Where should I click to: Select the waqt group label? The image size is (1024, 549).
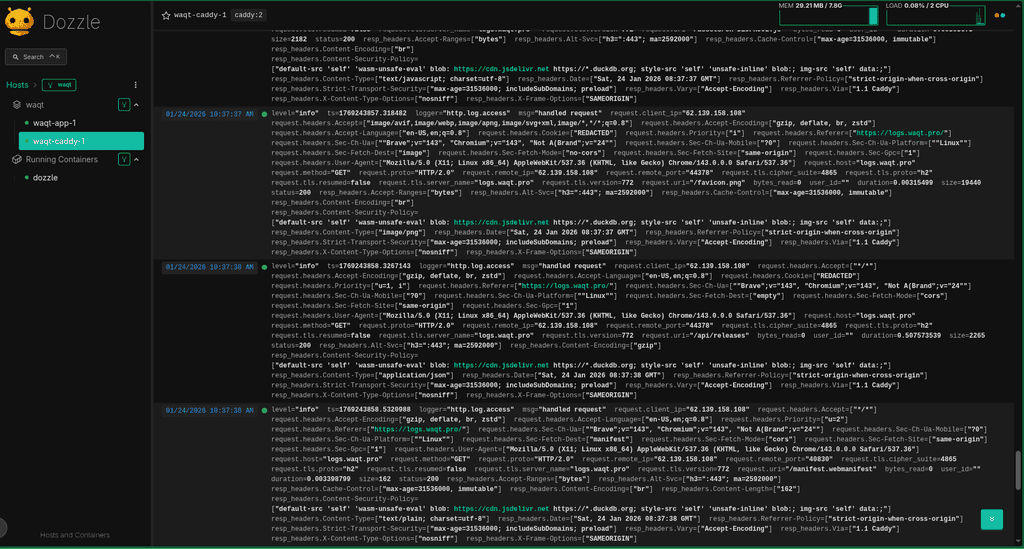click(35, 104)
